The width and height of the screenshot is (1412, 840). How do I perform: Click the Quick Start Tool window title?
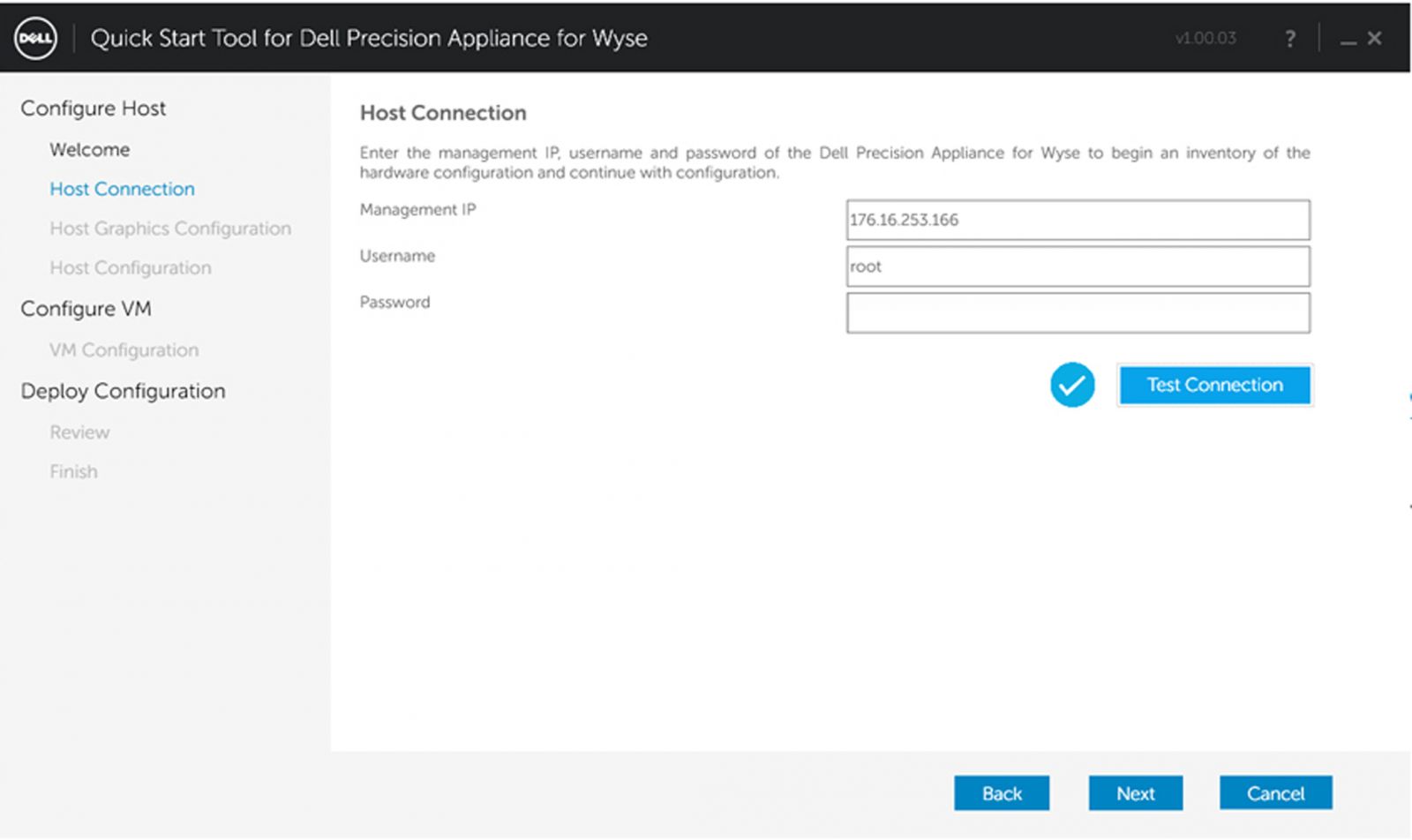[369, 38]
